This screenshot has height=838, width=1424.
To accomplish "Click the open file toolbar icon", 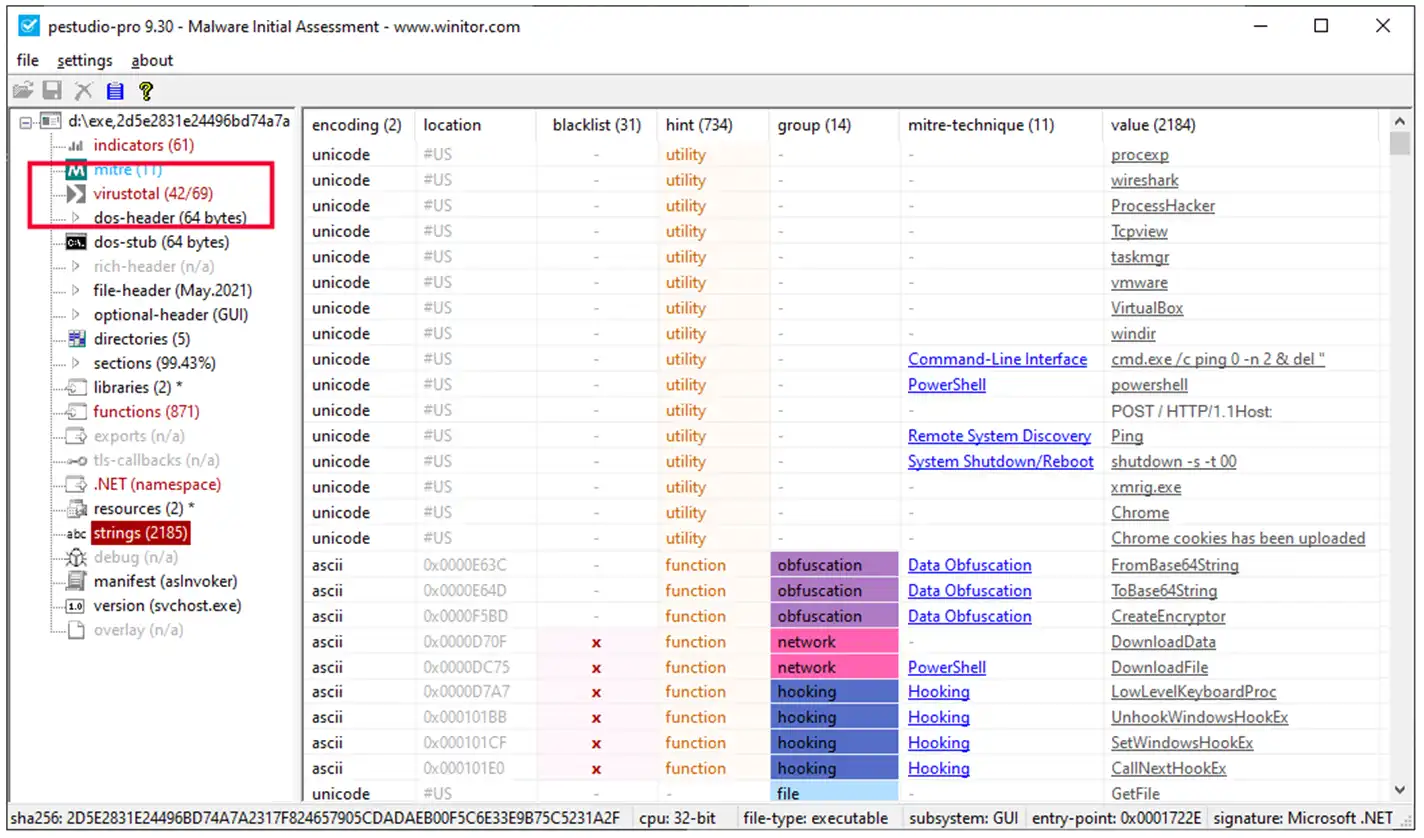I will tap(22, 91).
